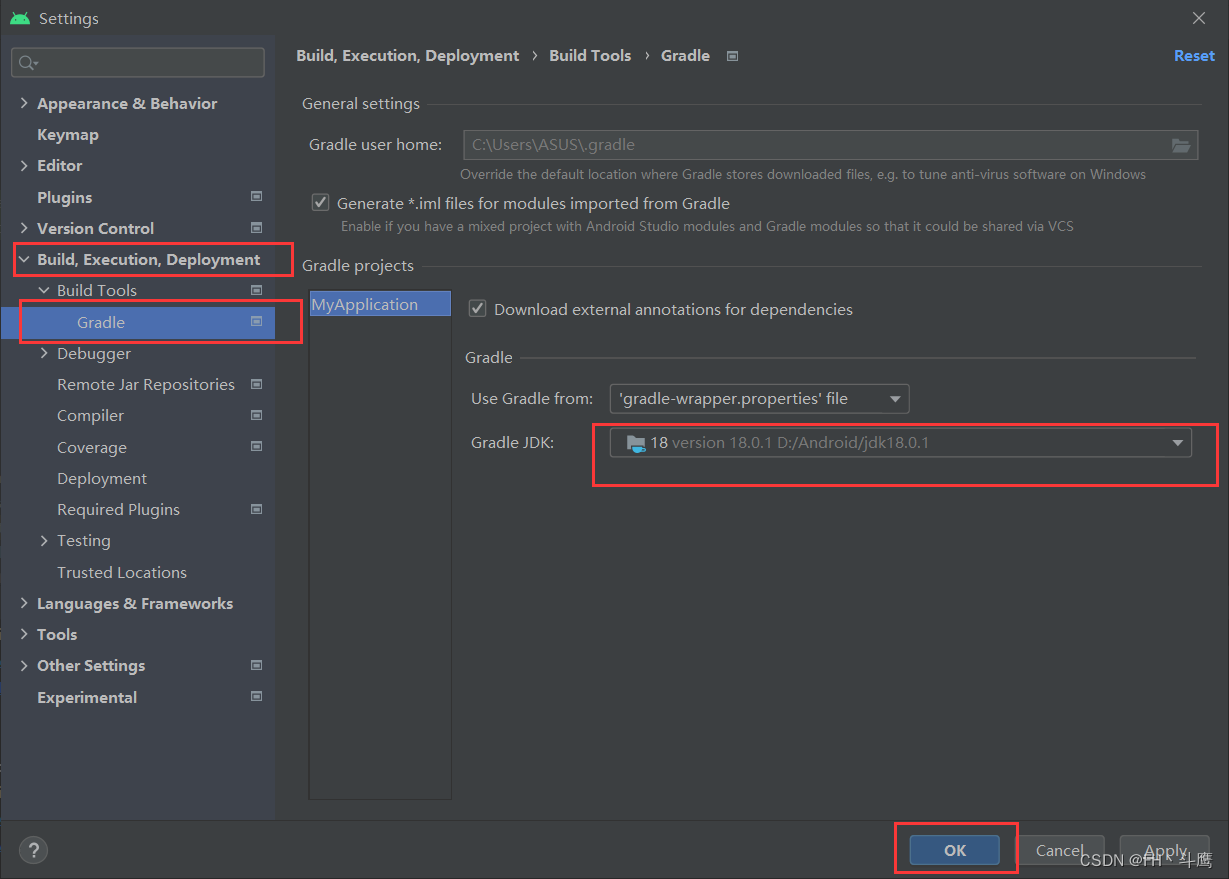The width and height of the screenshot is (1229, 879).
Task: Expand the Other Settings section
Action: [x=24, y=665]
